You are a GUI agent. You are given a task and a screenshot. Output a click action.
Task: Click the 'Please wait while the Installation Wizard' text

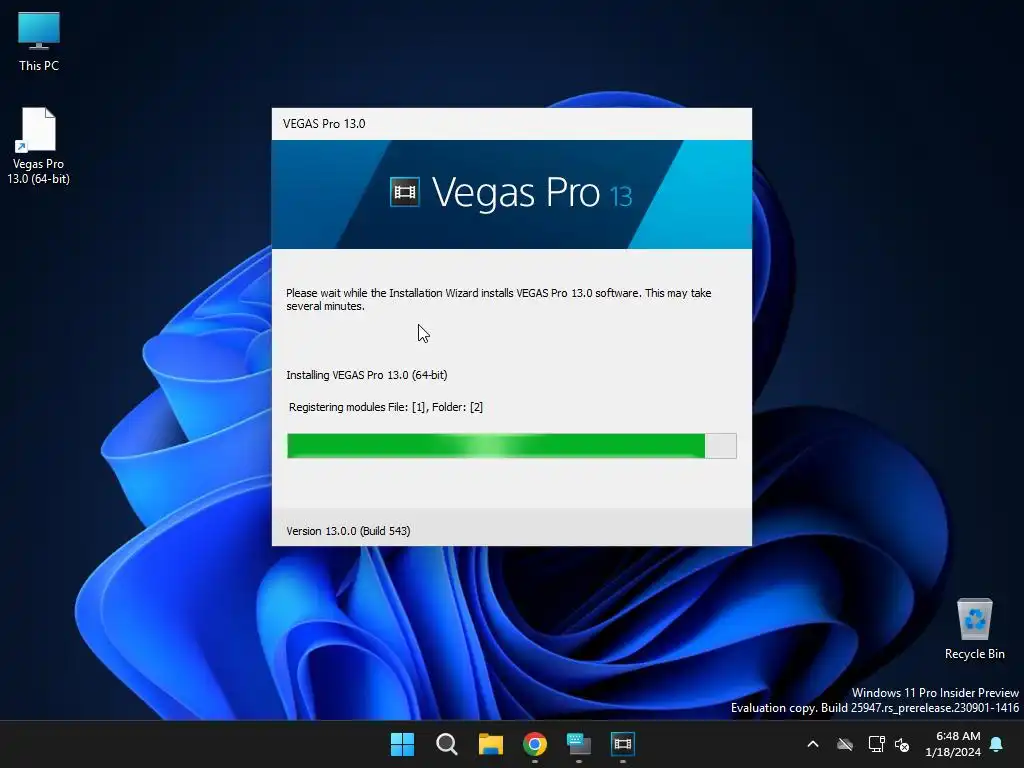point(498,299)
